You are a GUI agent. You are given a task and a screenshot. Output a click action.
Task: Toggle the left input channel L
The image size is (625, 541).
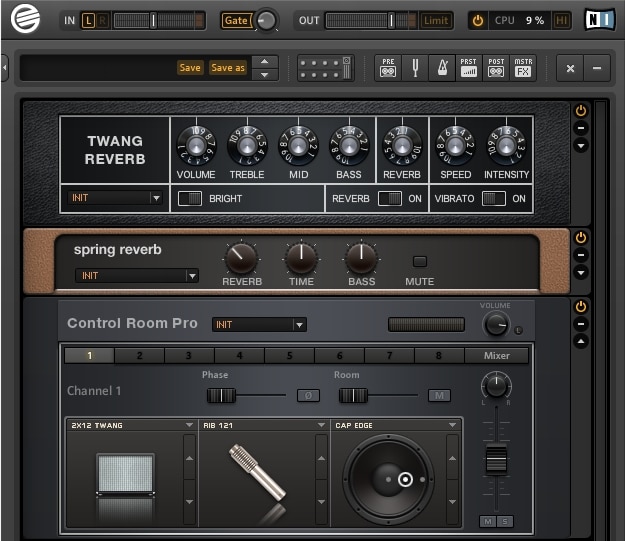click(x=88, y=20)
